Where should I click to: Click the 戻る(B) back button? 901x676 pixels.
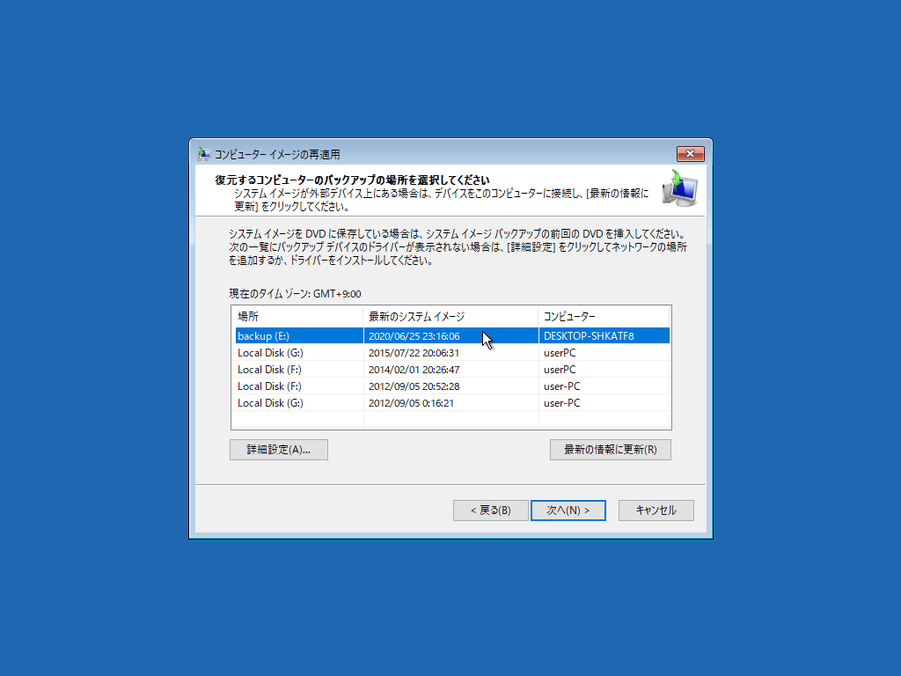coord(490,510)
